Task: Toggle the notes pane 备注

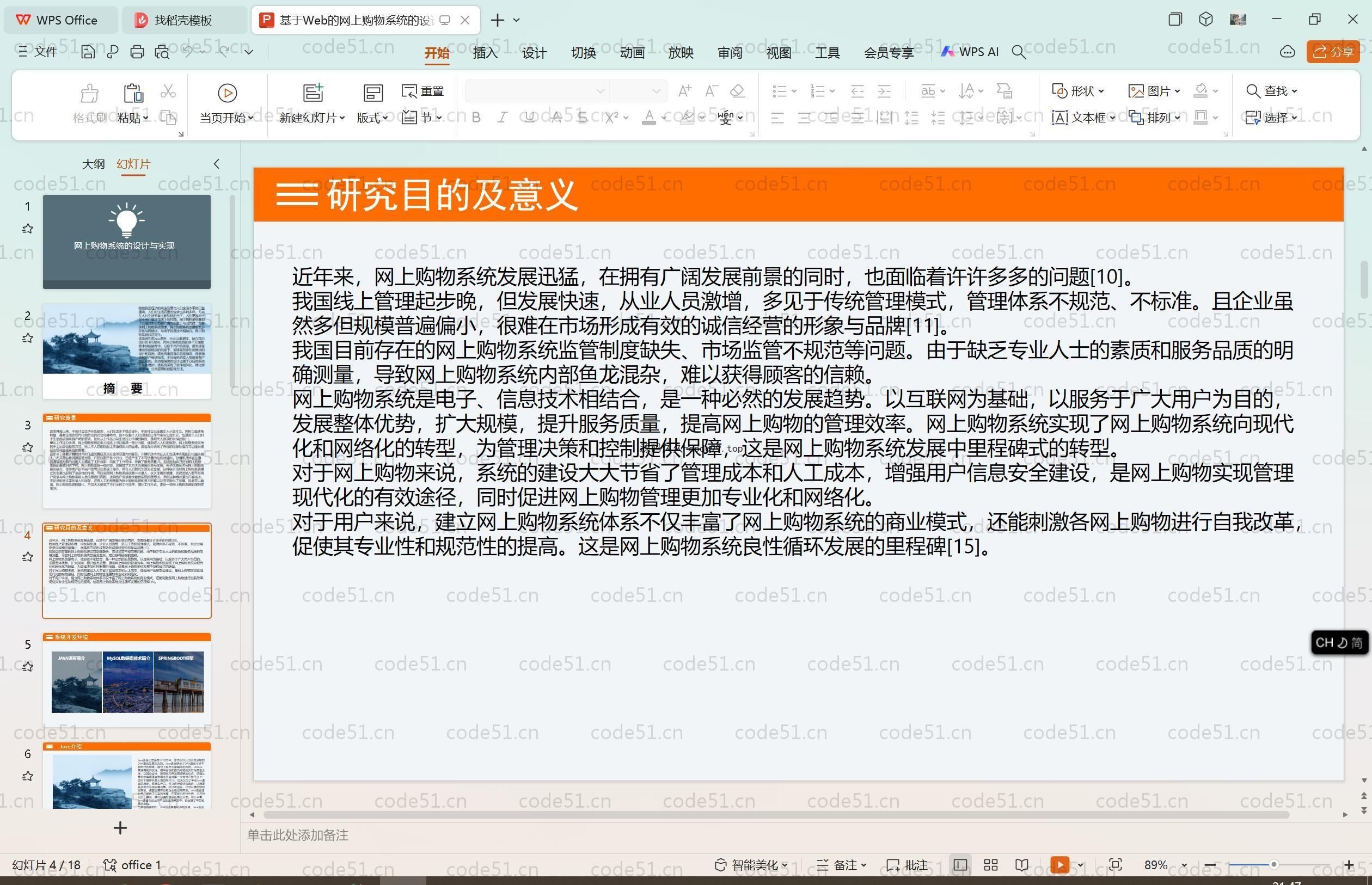Action: point(842,864)
